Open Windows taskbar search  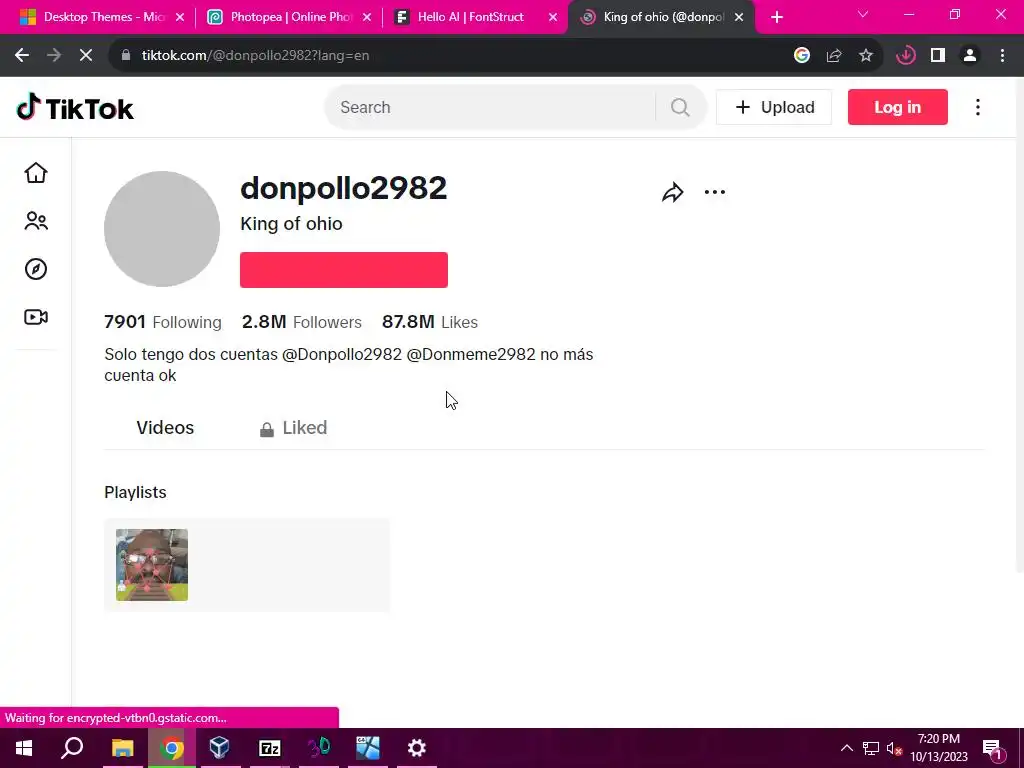(x=72, y=748)
